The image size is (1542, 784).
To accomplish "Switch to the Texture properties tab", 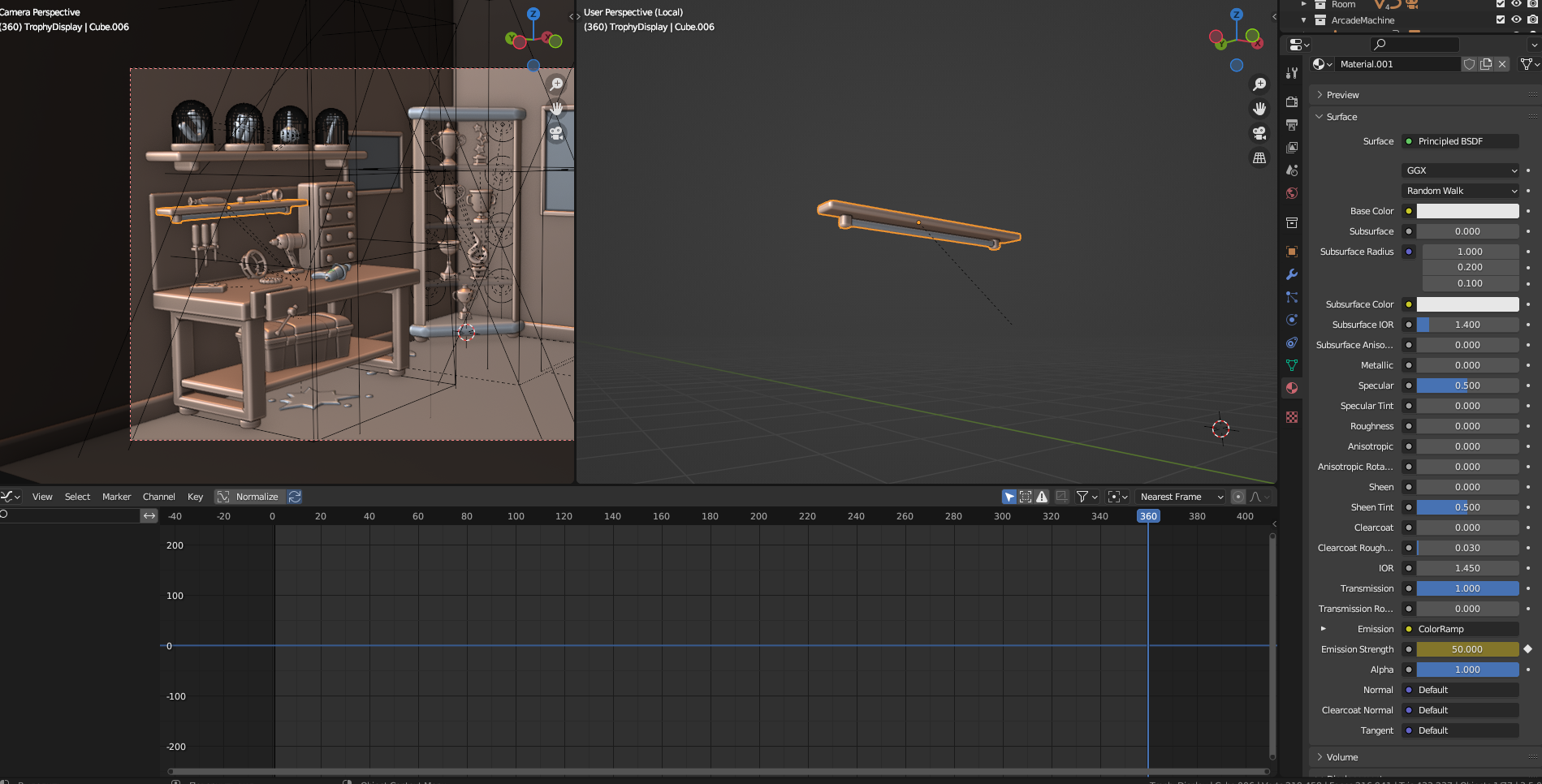I will pos(1291,417).
